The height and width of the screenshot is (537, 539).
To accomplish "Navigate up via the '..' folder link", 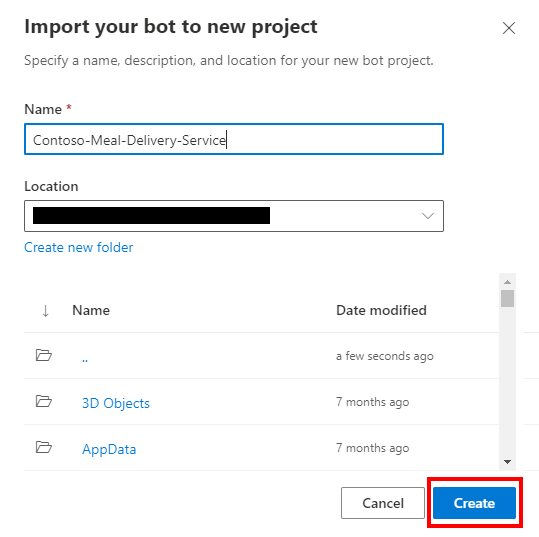I will click(85, 360).
